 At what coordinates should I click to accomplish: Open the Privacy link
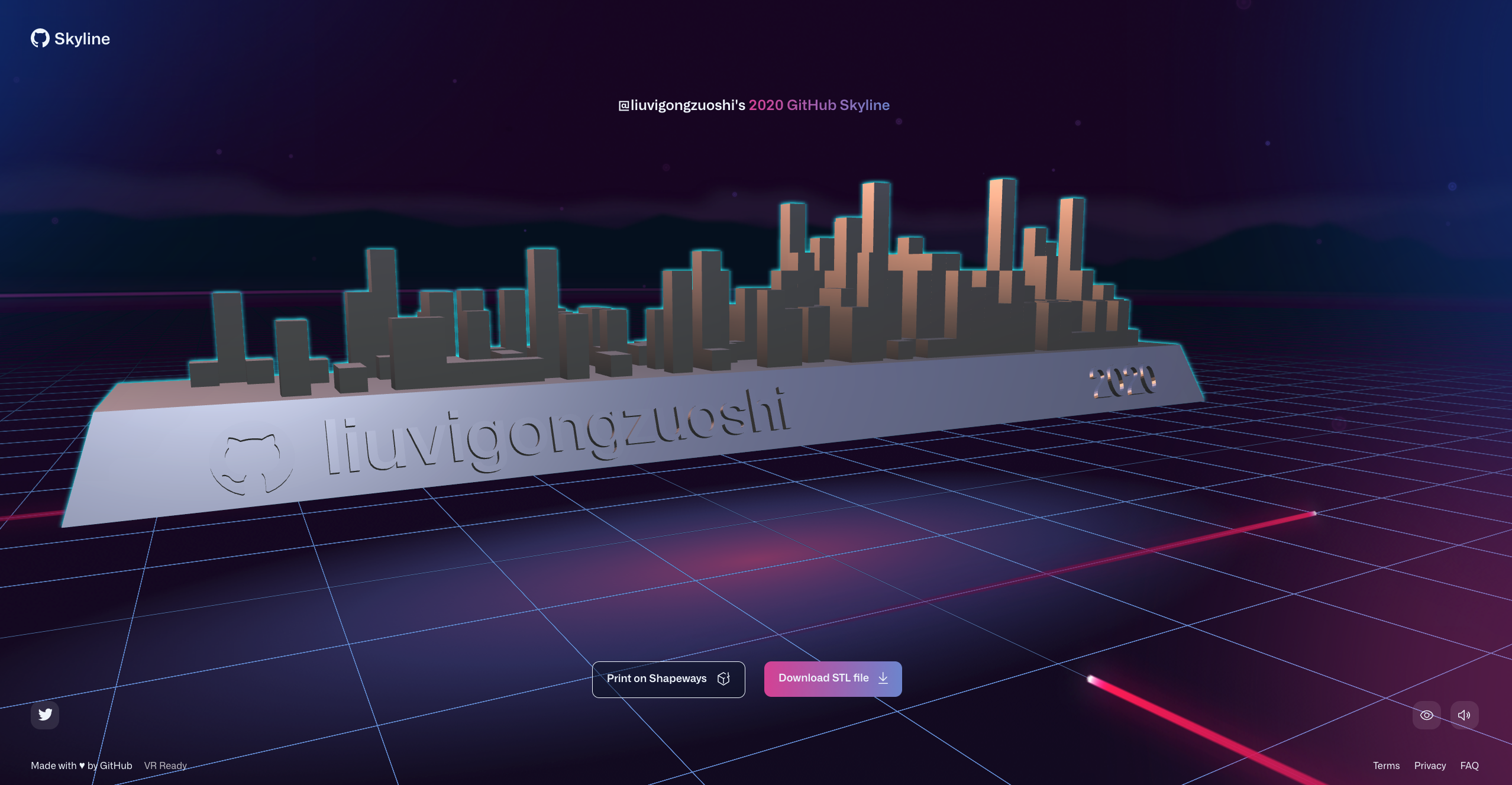[1430, 765]
